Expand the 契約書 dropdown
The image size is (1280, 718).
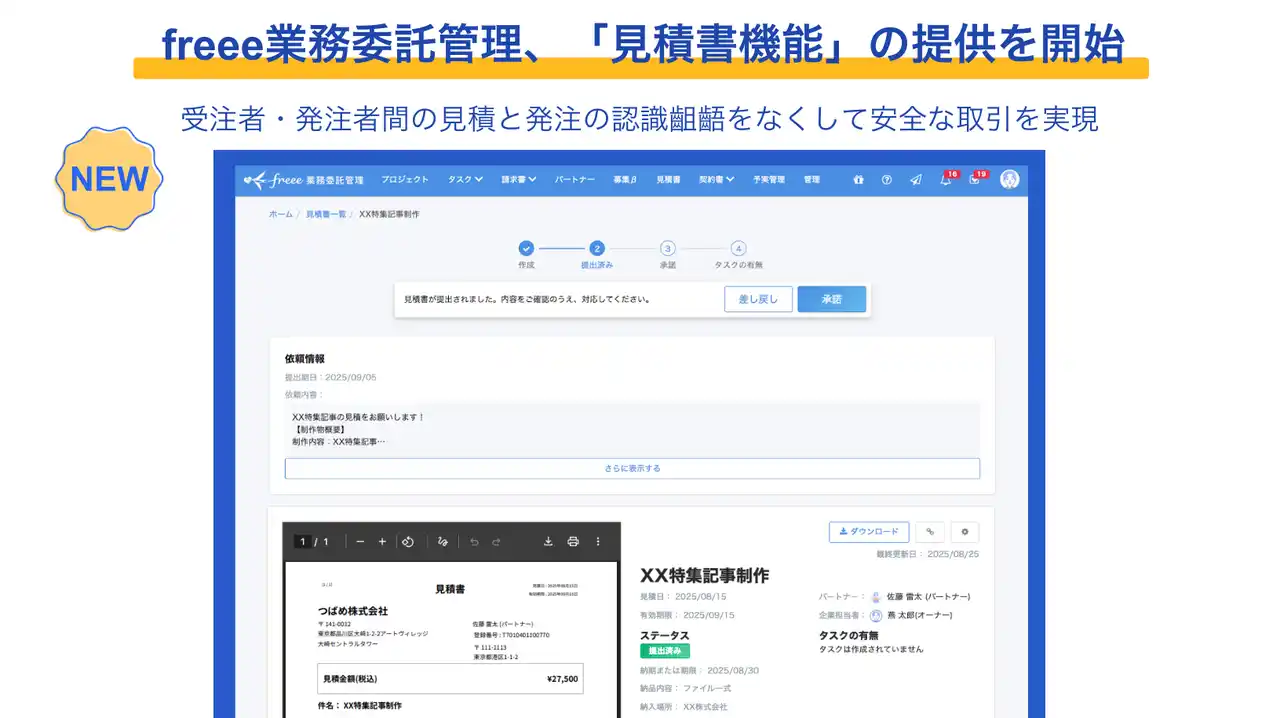coord(714,180)
